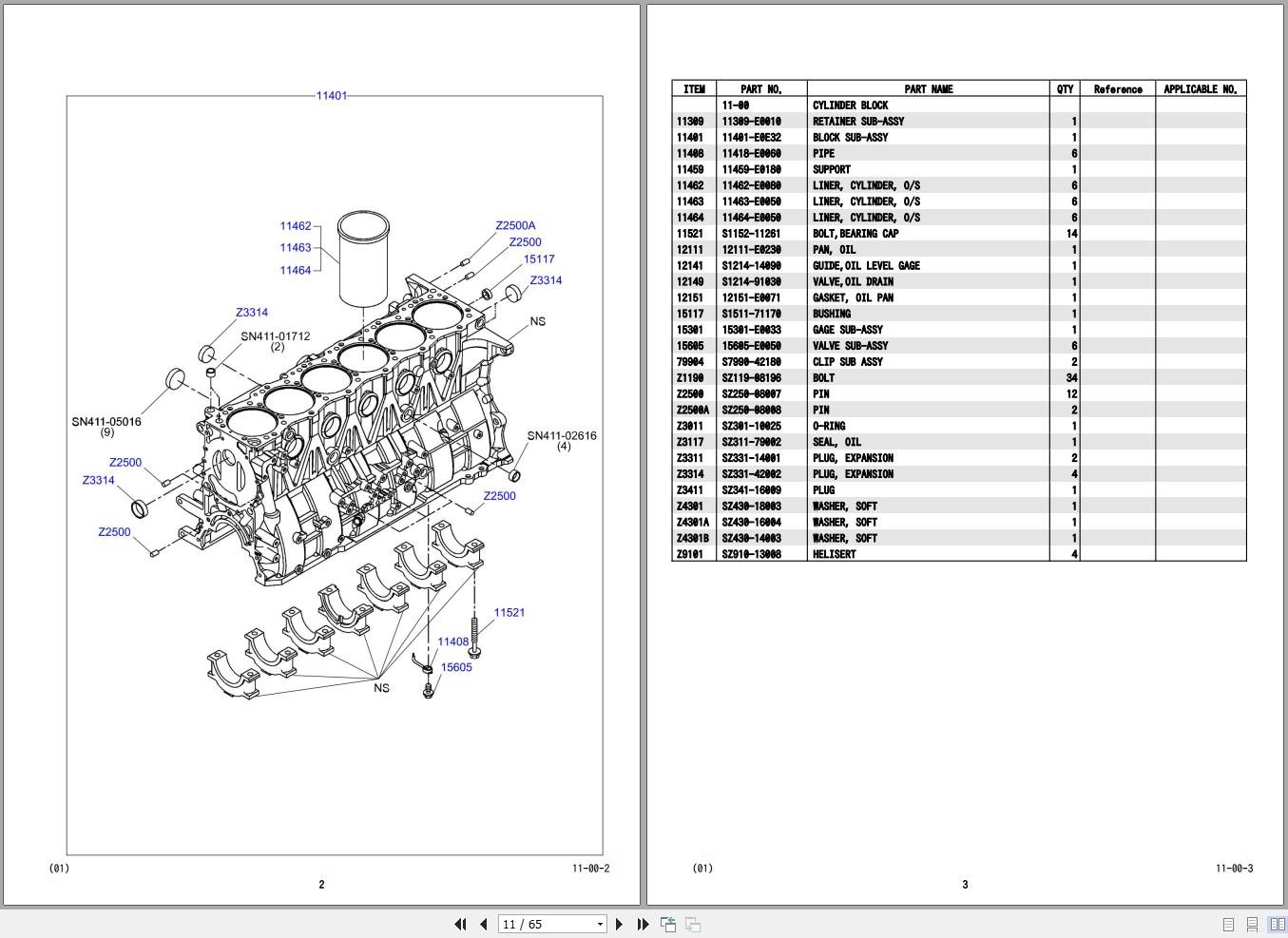The image size is (1288, 938).
Task: Click the ITEM column header
Action: click(x=694, y=89)
